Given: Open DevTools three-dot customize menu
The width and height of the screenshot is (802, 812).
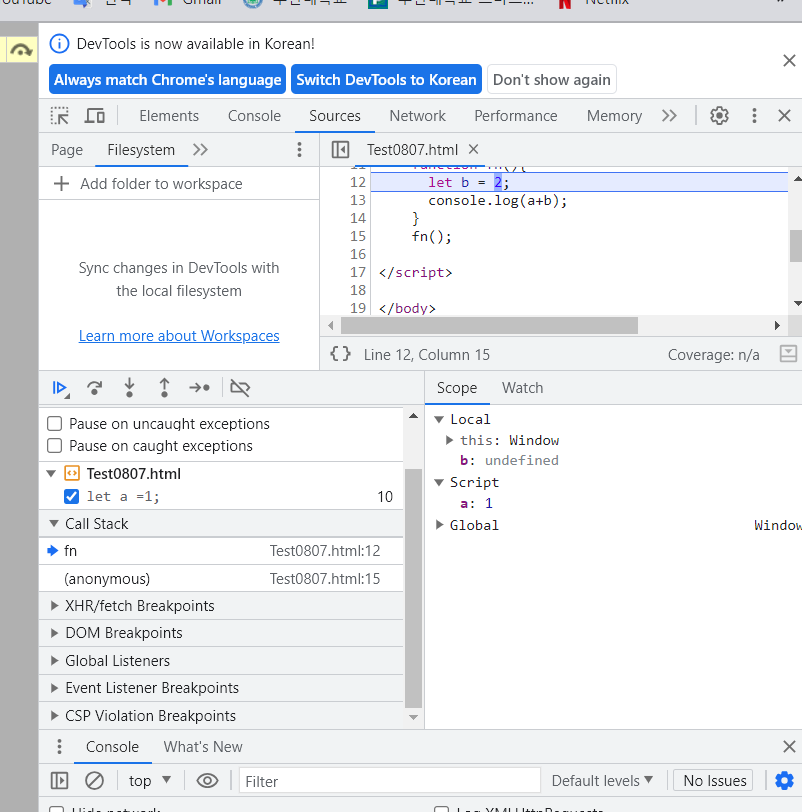Looking at the screenshot, I should 754,115.
